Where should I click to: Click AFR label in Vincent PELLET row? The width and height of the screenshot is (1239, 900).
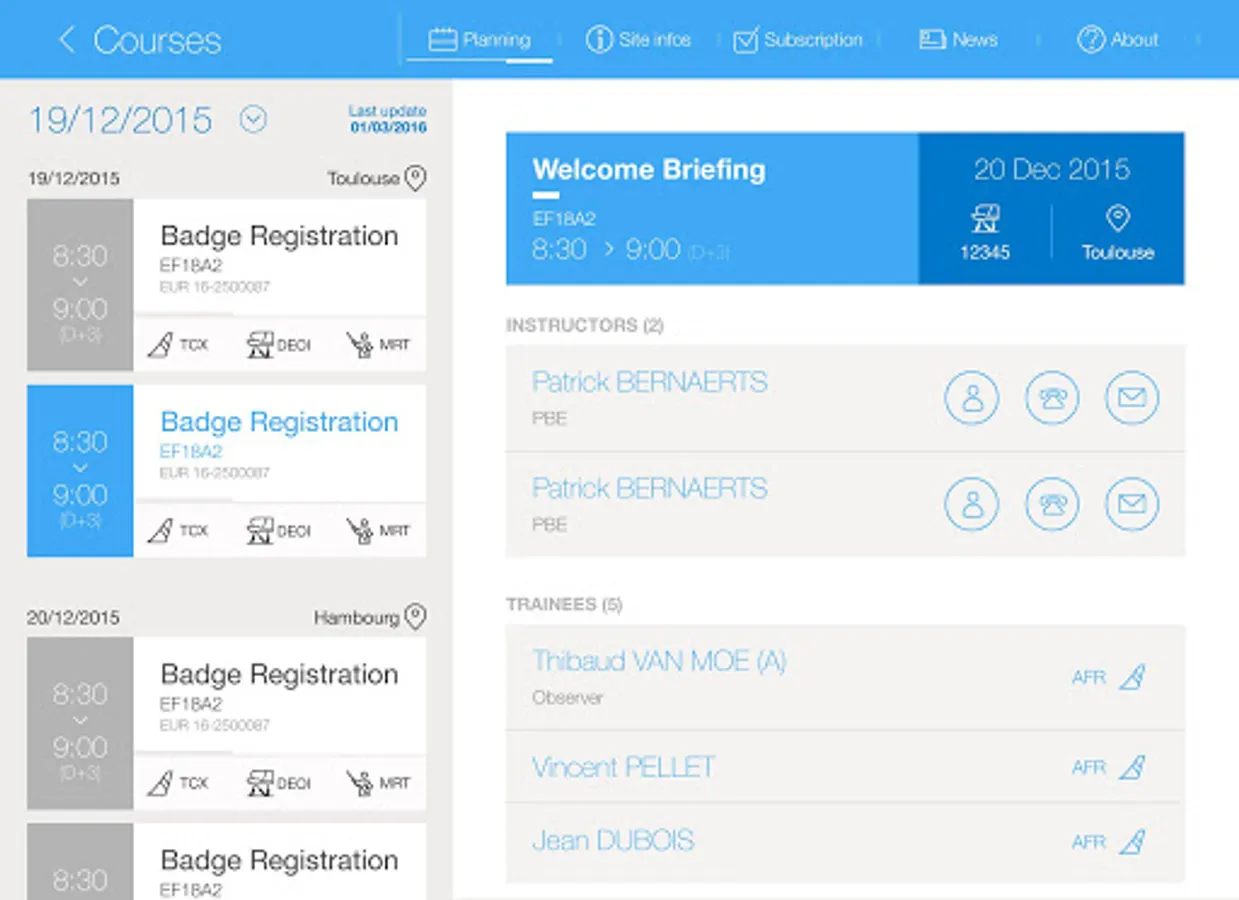click(x=1088, y=768)
